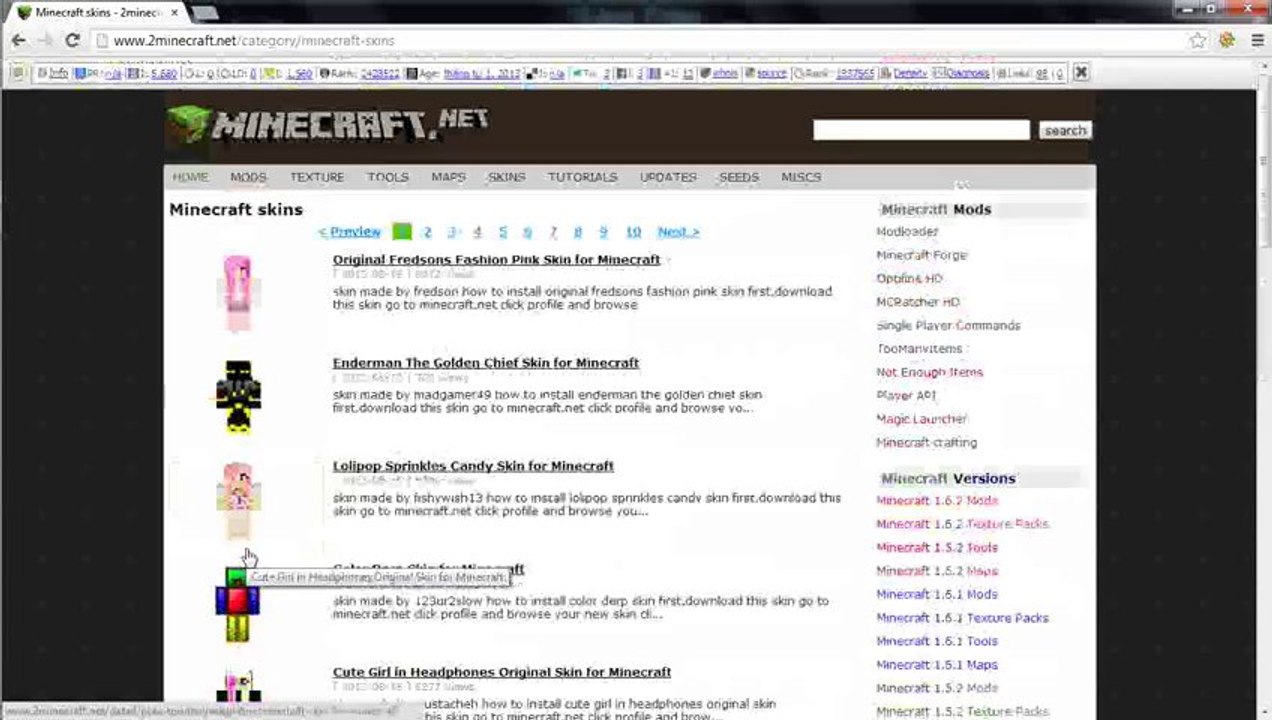Click the Enderman Golden Chief skin thumbnail
Viewport: 1272px width, 720px height.
(238, 396)
